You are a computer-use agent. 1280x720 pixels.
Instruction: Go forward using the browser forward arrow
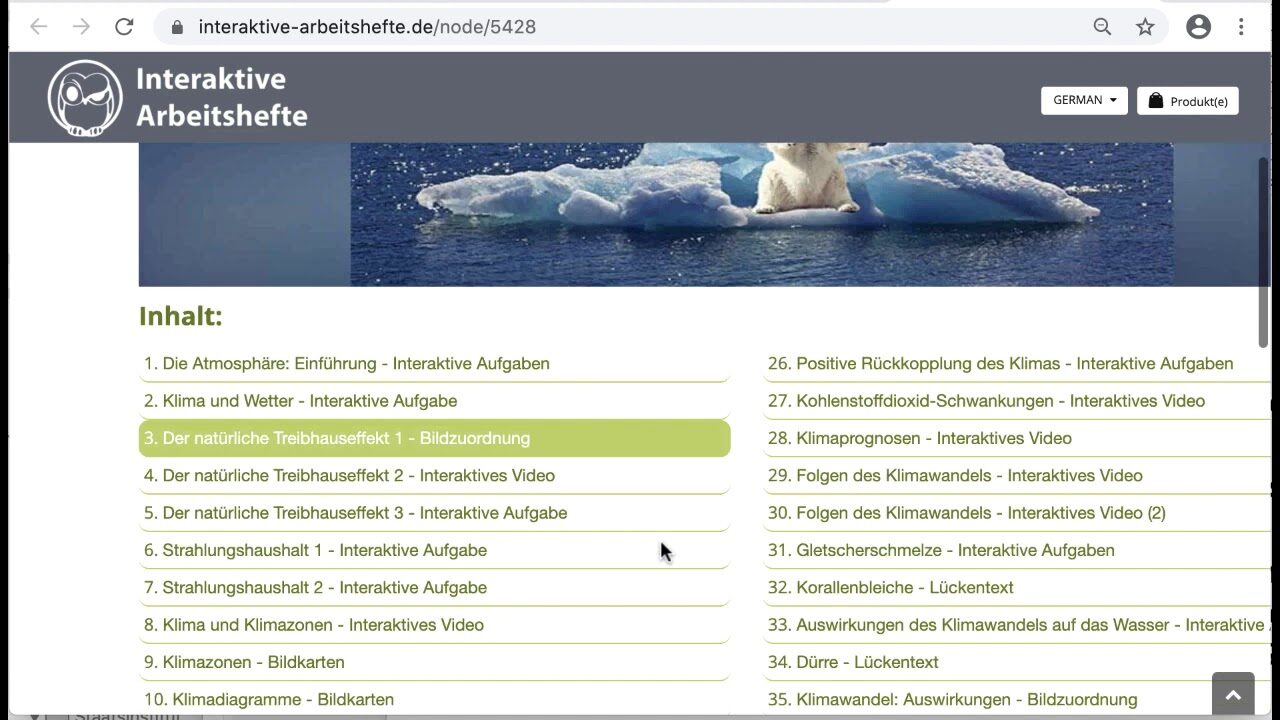81,27
